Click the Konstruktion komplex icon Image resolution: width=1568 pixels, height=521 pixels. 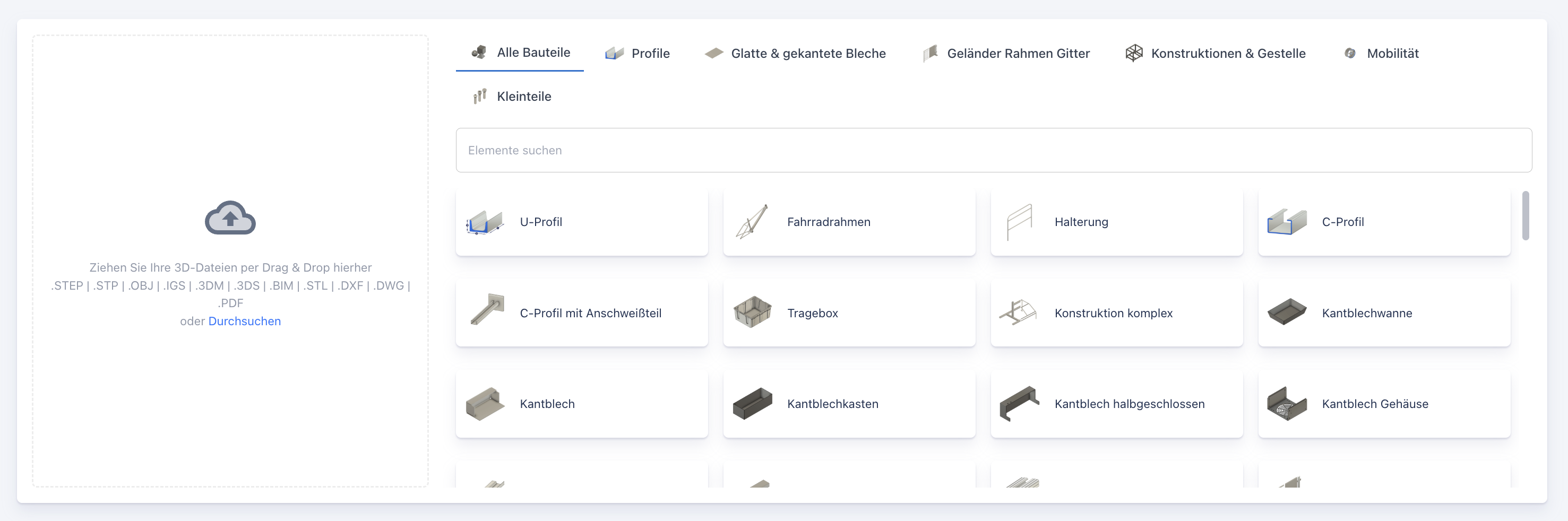[x=1018, y=312]
